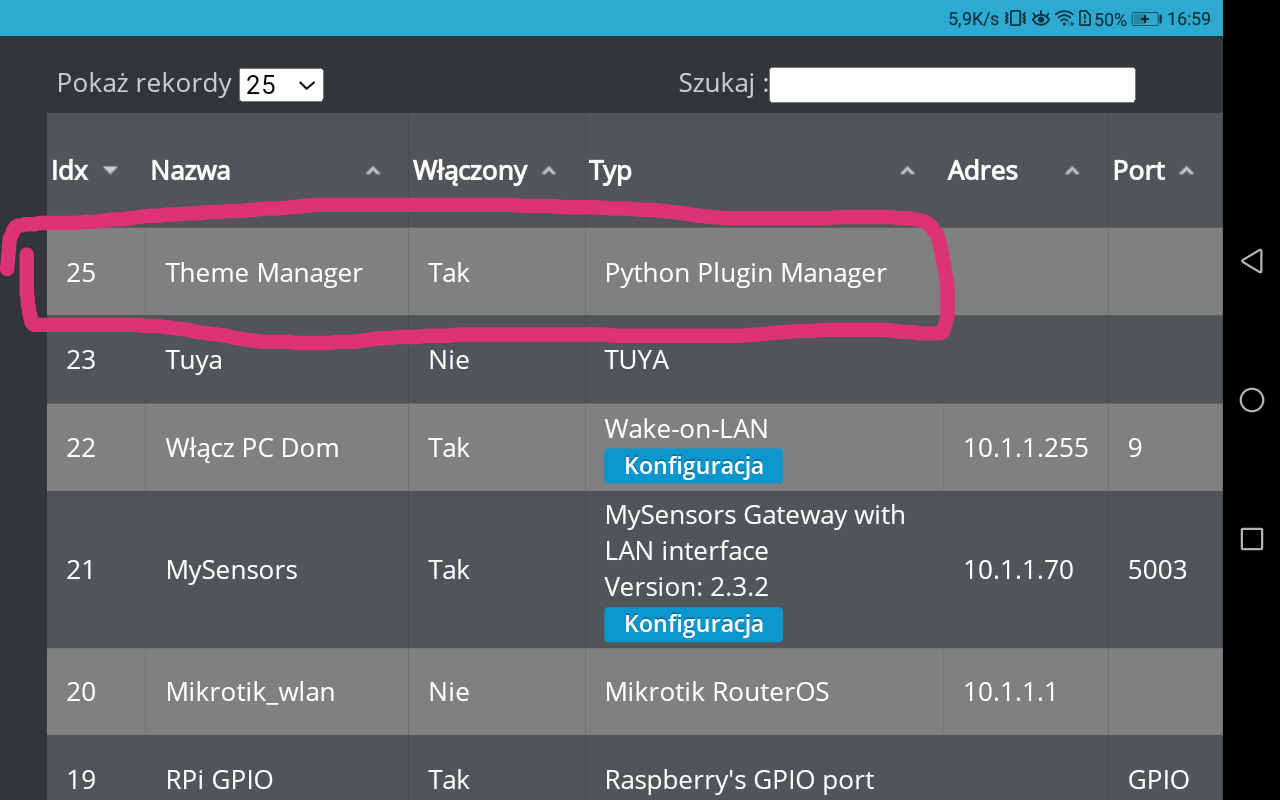Select Raspberry's GPIO port type cell
Viewport: 1280px width, 800px height.
740,780
